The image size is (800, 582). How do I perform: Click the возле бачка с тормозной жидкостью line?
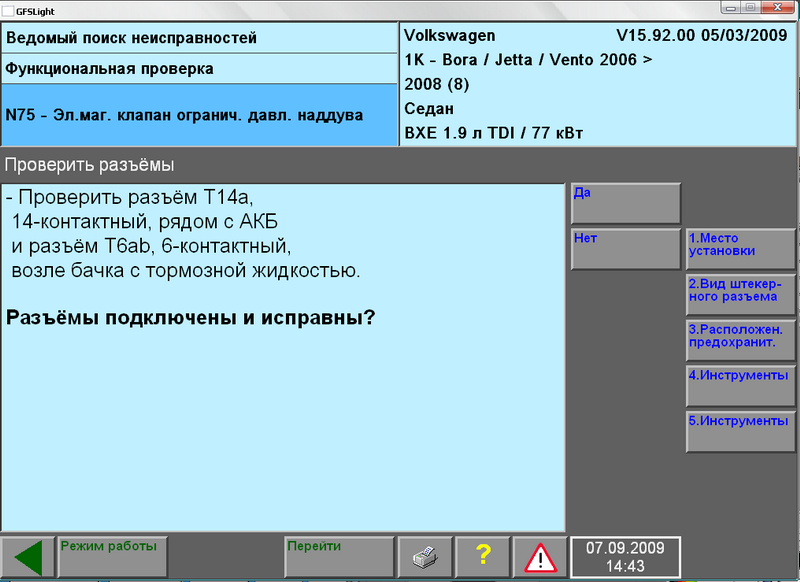(x=186, y=270)
